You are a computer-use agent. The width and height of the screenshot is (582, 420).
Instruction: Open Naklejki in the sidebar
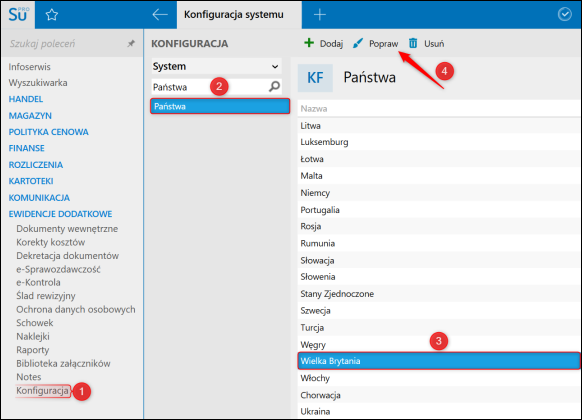pyautogui.click(x=33, y=337)
